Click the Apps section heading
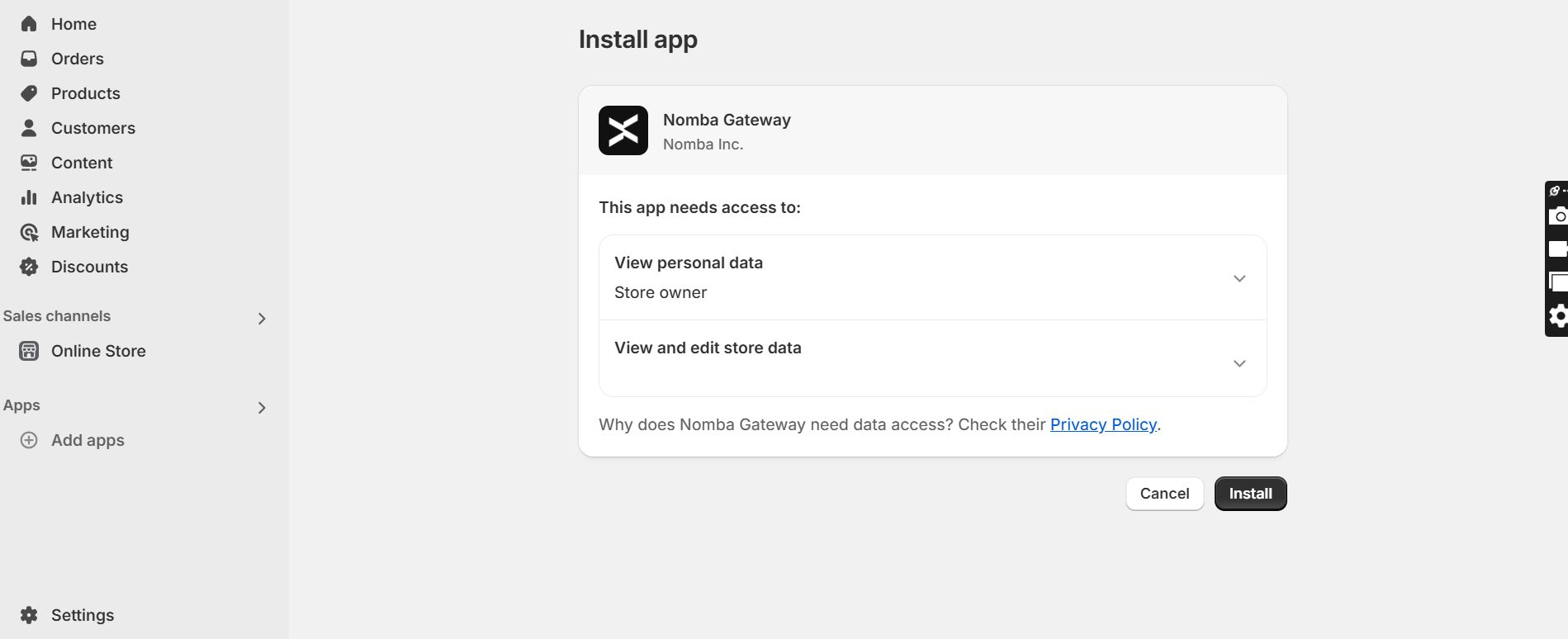 click(x=21, y=405)
